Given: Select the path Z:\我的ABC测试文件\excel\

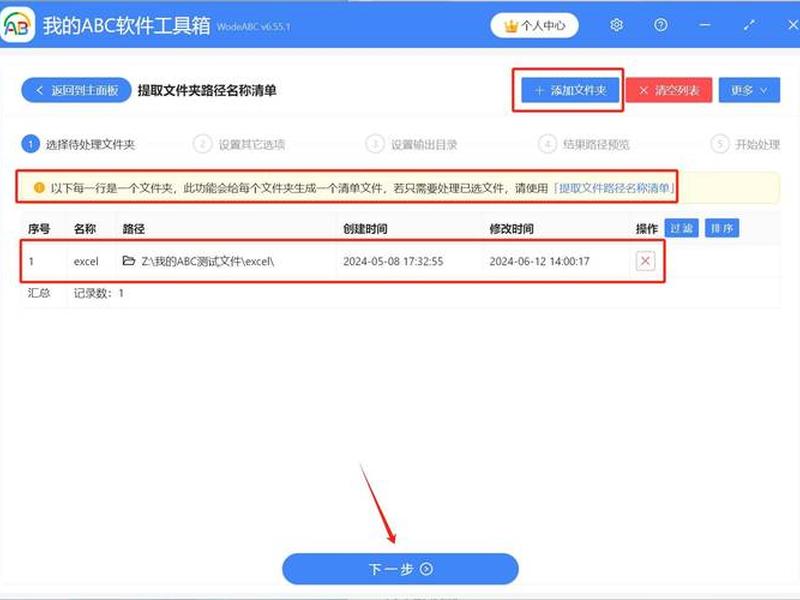Looking at the screenshot, I should [208, 261].
